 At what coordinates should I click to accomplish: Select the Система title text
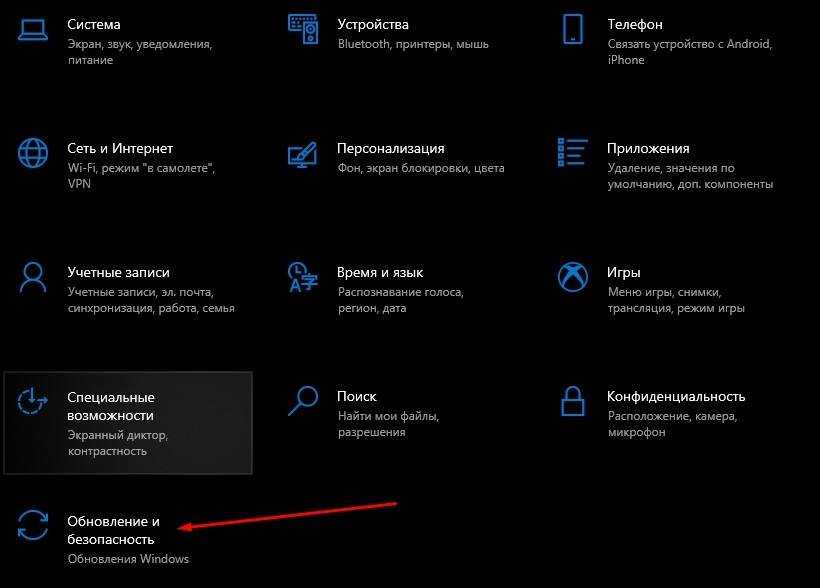(94, 24)
